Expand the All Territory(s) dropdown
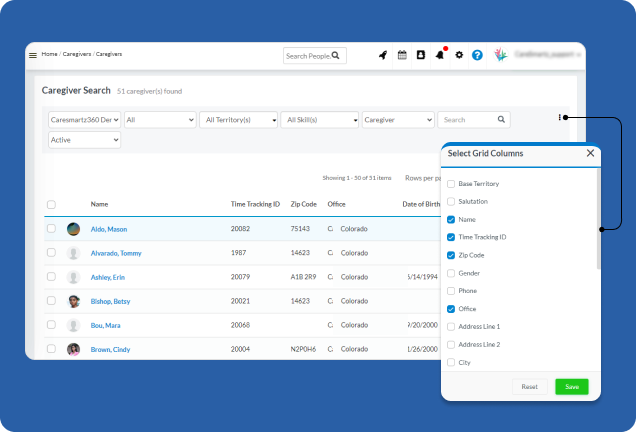Image resolution: width=636 pixels, height=432 pixels. tap(238, 119)
